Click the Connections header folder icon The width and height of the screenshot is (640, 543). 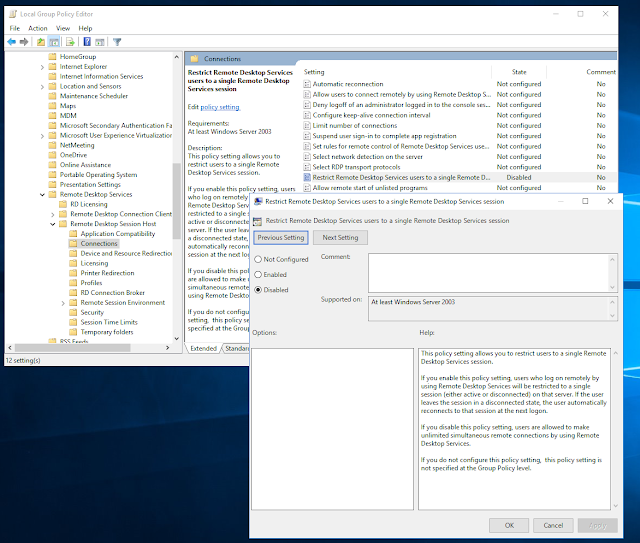(194, 59)
